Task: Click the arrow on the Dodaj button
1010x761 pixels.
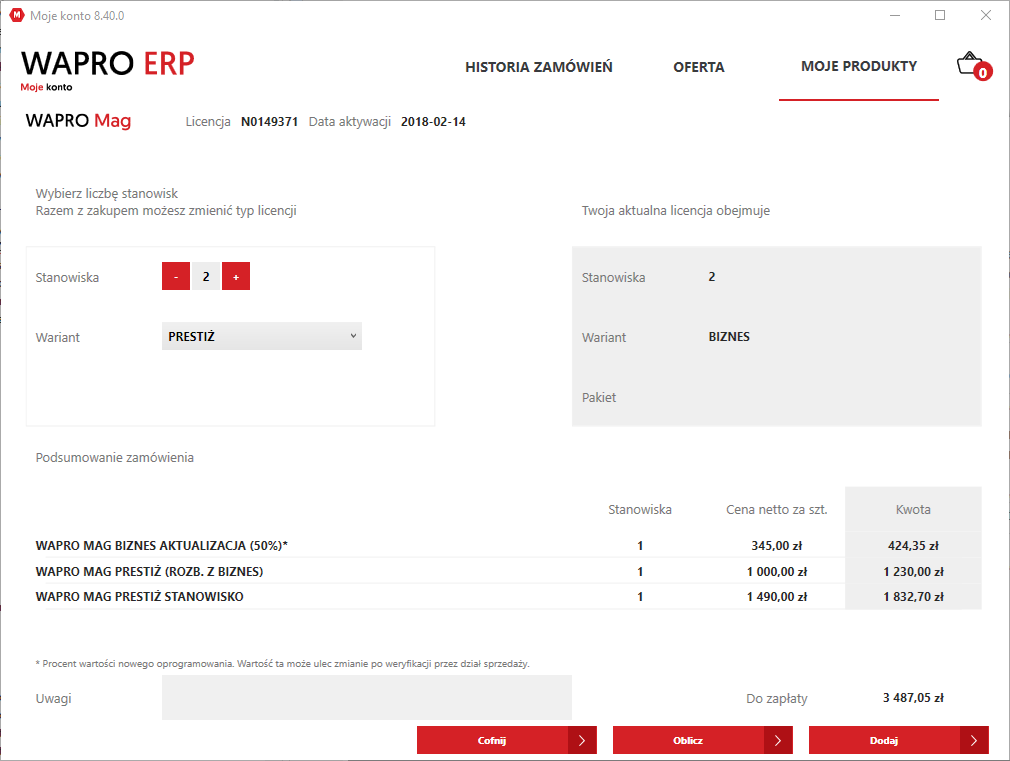Action: 974,740
